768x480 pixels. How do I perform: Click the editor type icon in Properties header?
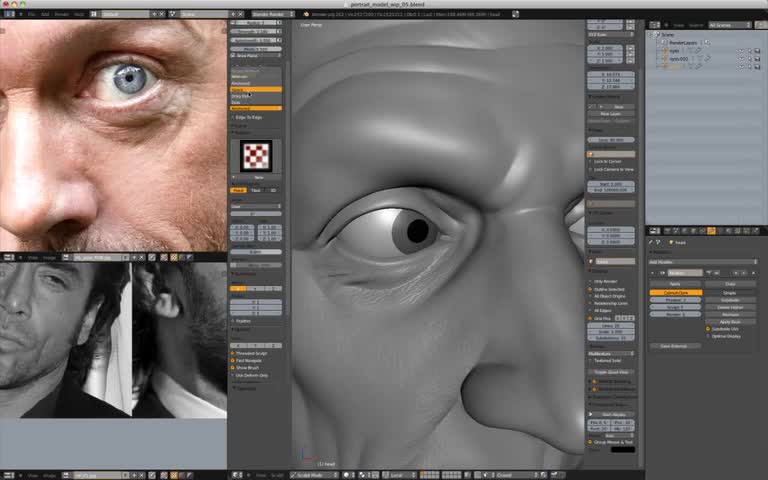point(655,231)
